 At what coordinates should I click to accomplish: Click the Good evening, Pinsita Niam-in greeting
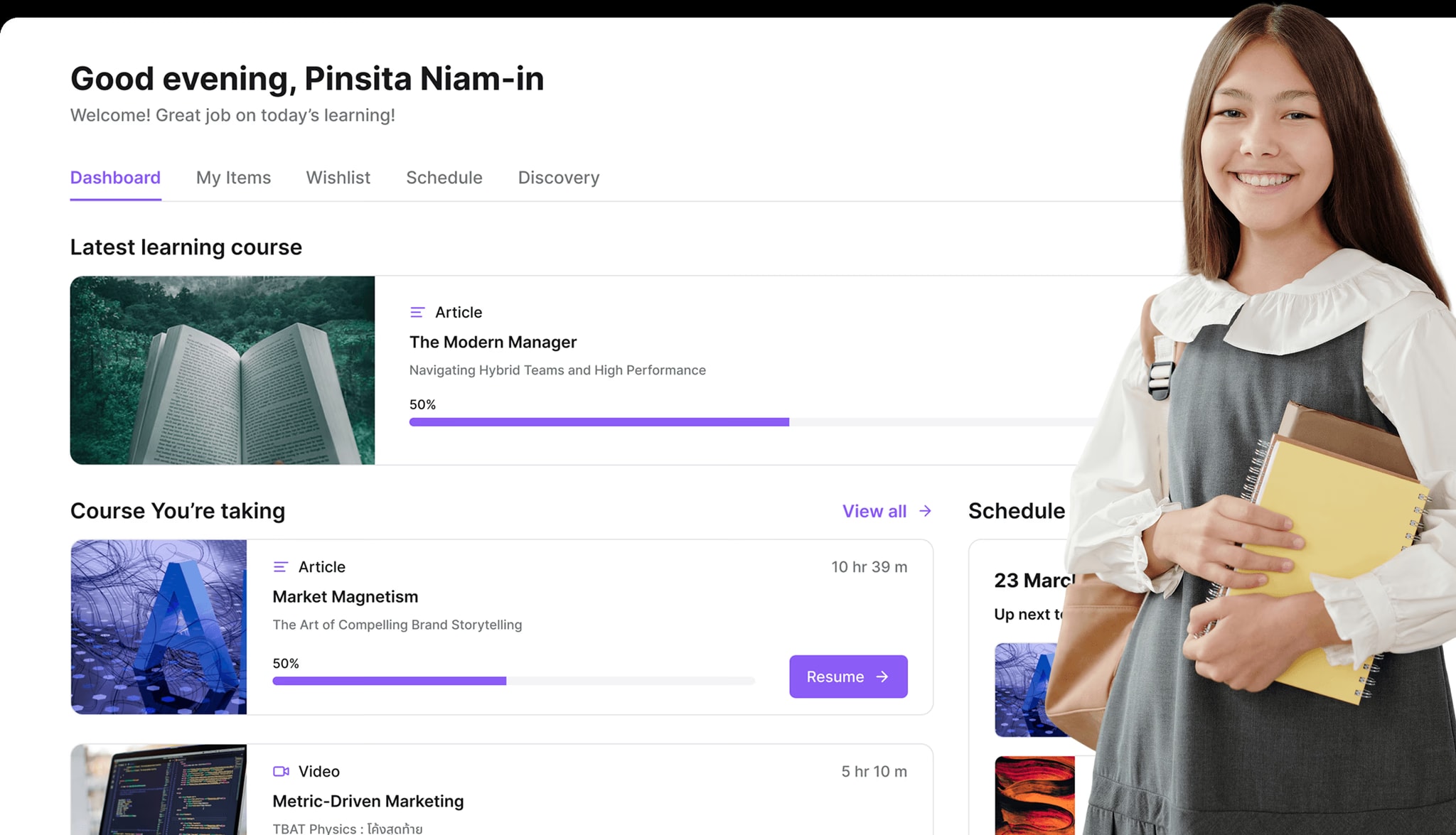(307, 79)
